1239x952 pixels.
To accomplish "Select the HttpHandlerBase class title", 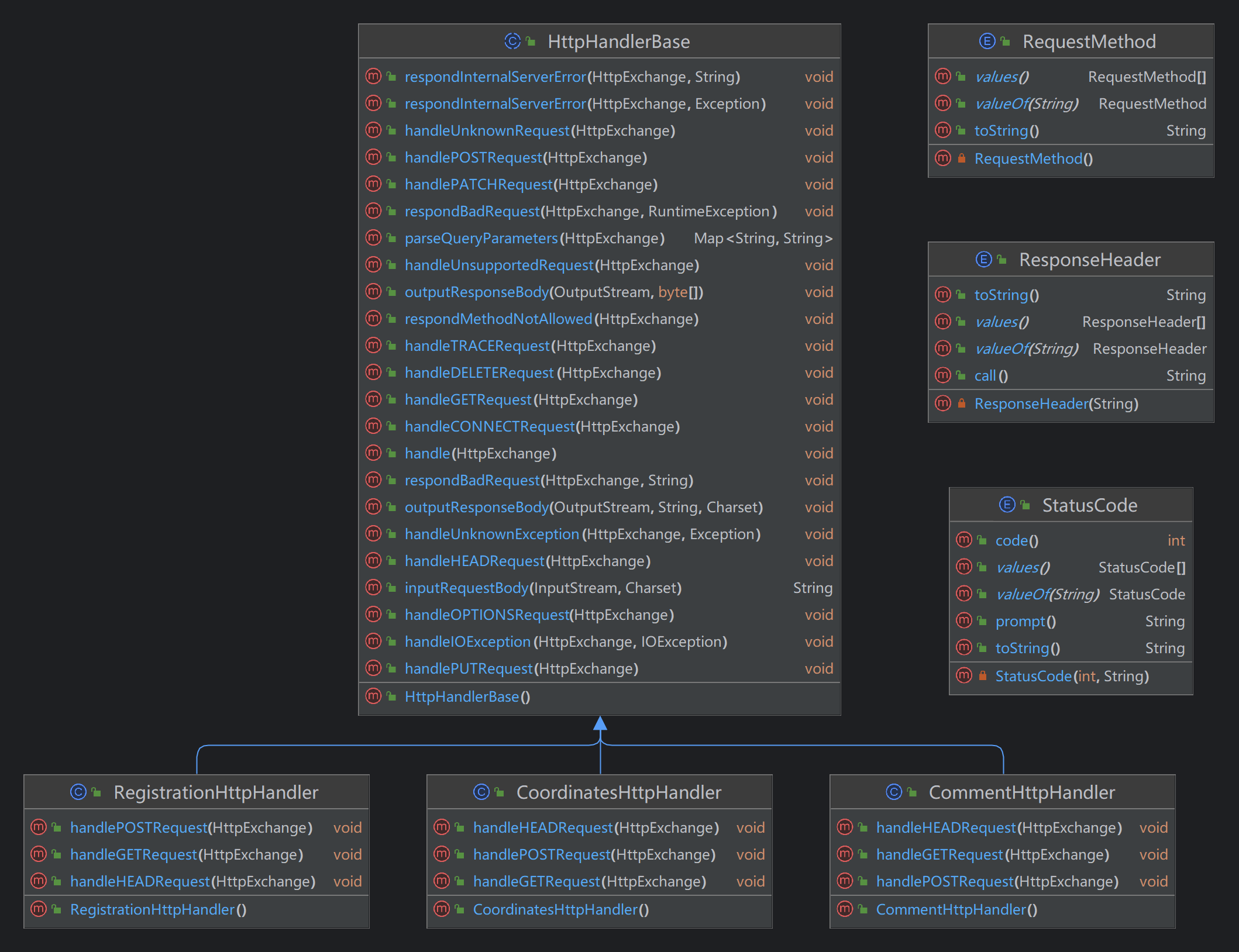I will pyautogui.click(x=619, y=42).
